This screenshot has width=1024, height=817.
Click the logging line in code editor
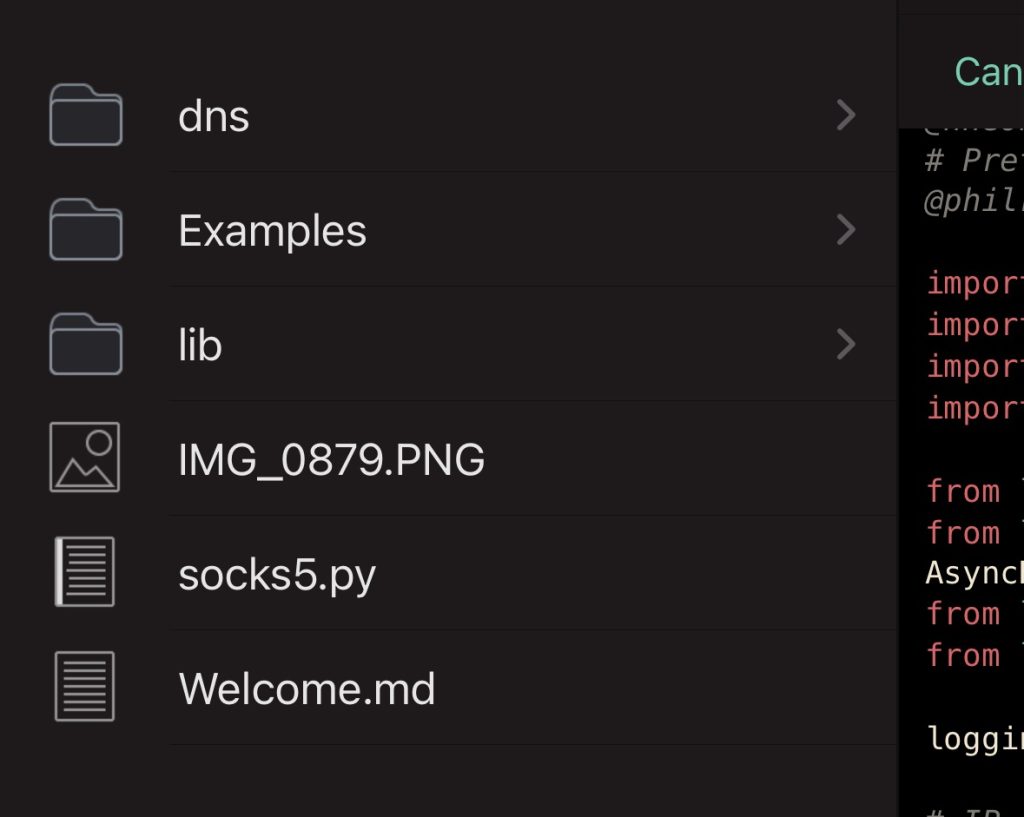(x=974, y=740)
